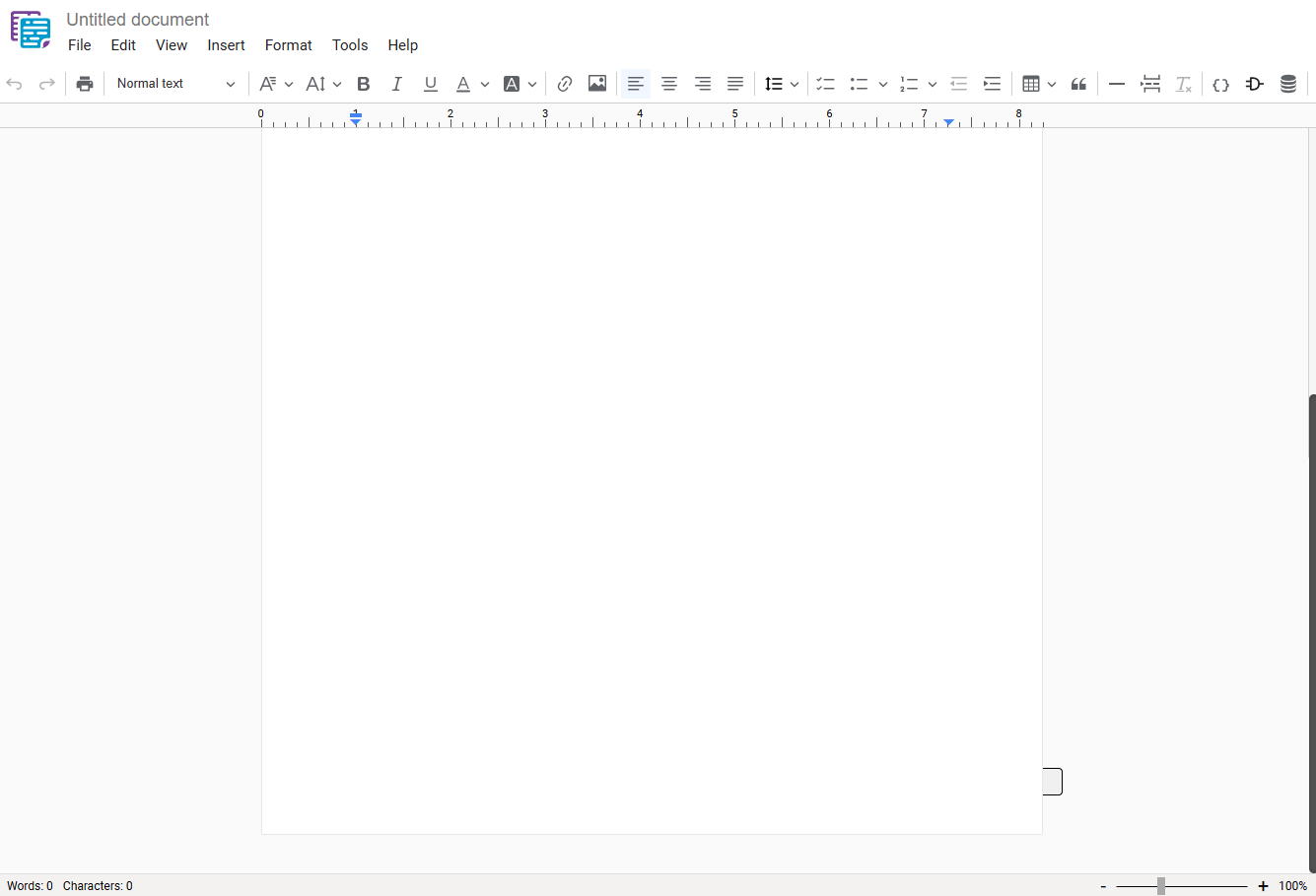Select center text alignment
This screenshot has height=896, width=1316.
[x=669, y=84]
